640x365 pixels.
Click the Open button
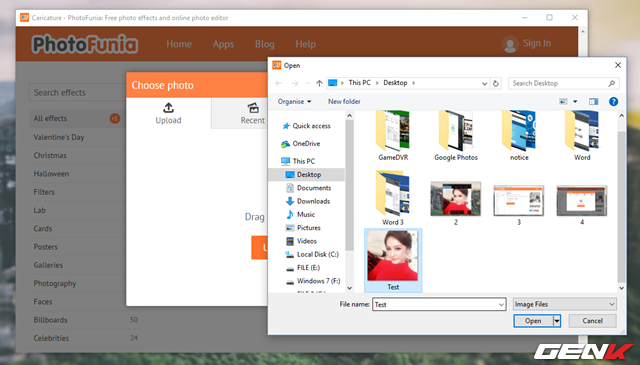click(x=533, y=321)
